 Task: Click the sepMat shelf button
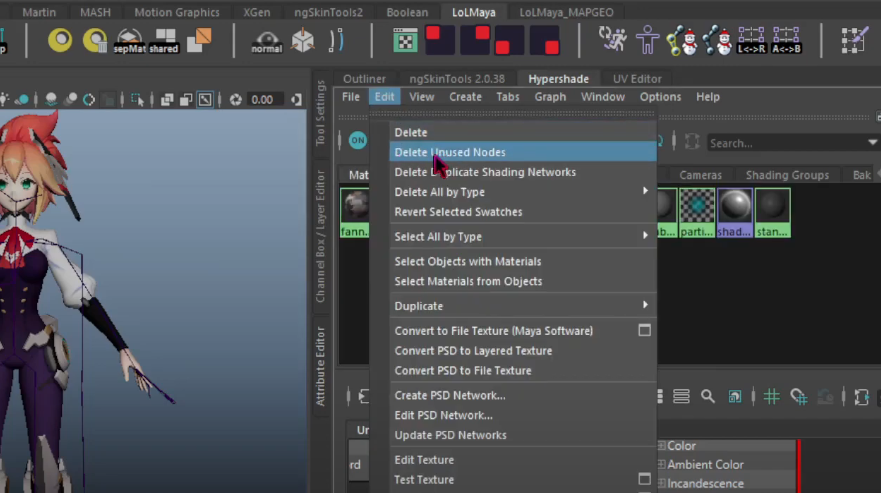click(x=129, y=41)
